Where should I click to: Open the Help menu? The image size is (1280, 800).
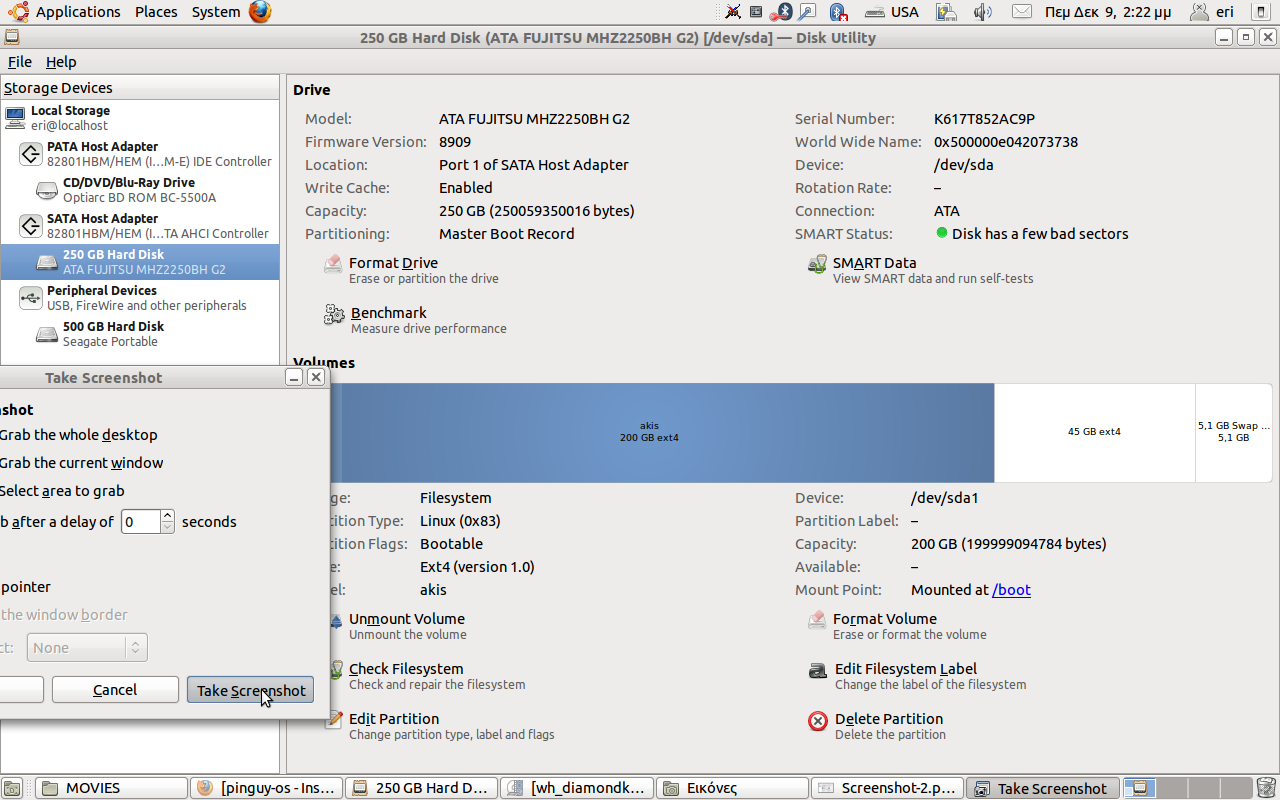tap(61, 62)
